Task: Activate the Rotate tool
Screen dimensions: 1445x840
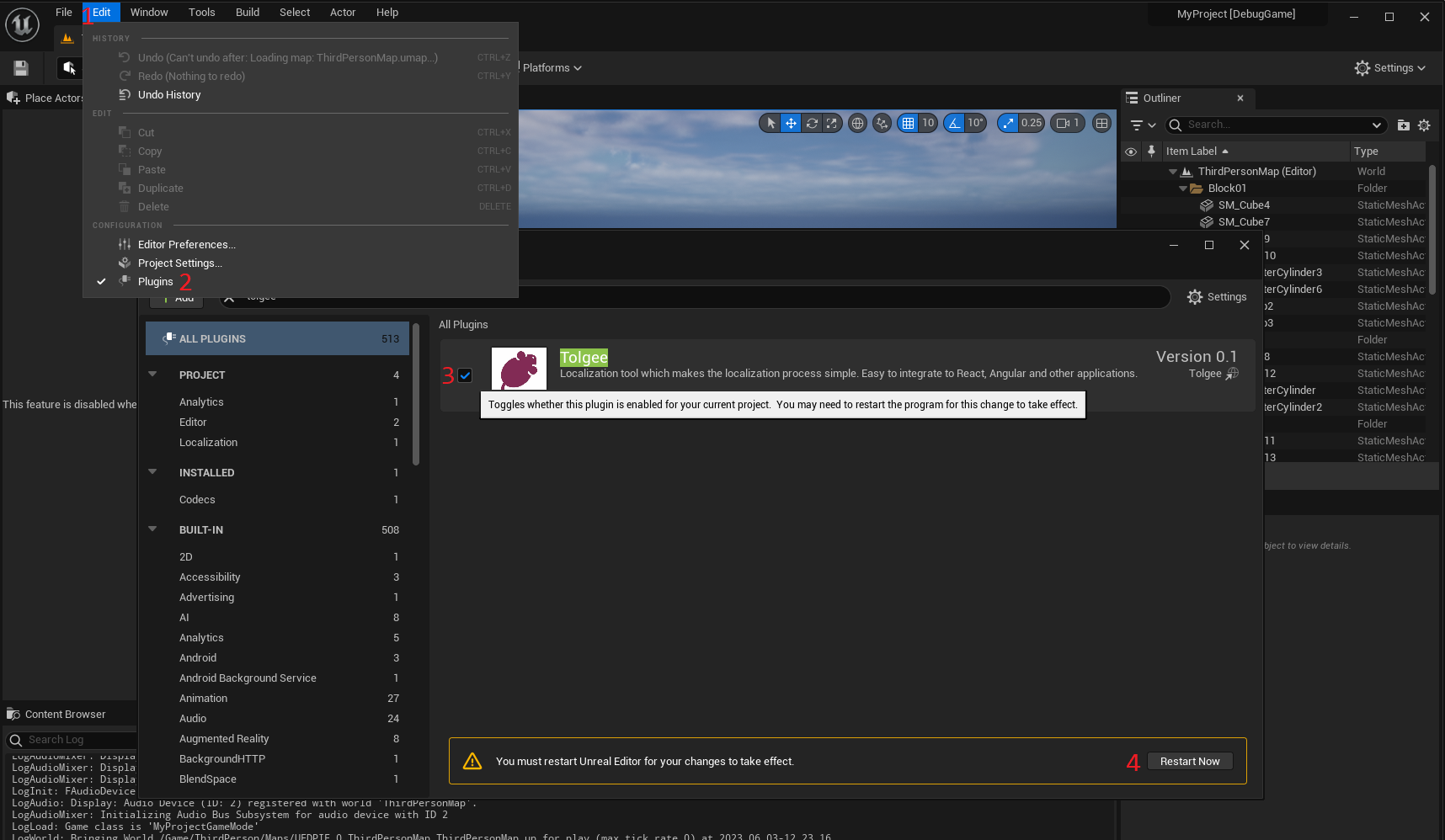Action: click(811, 123)
